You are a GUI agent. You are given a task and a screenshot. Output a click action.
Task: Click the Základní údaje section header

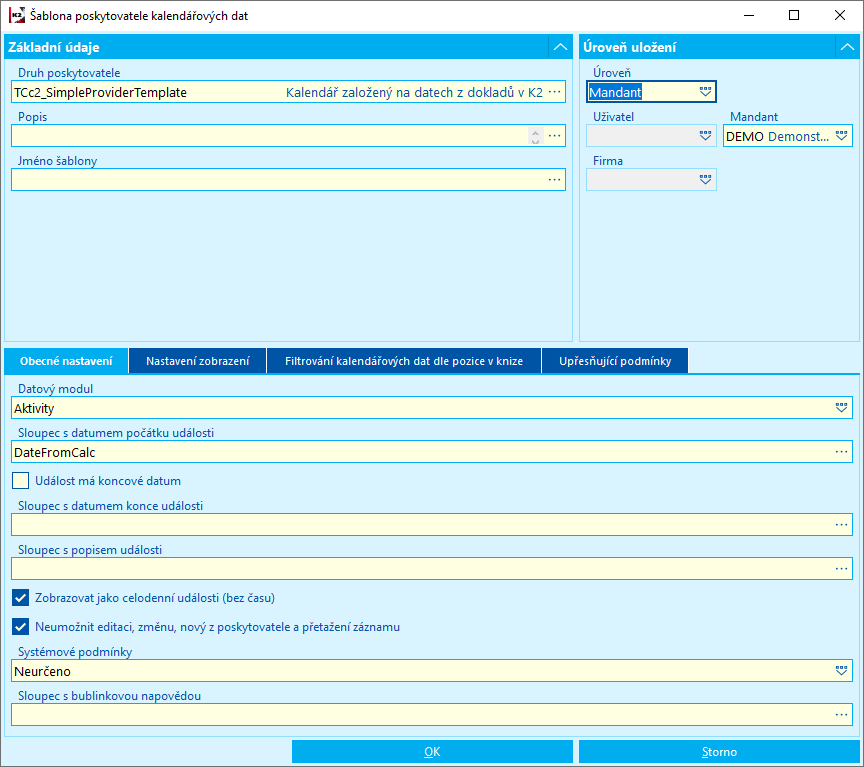(288, 47)
